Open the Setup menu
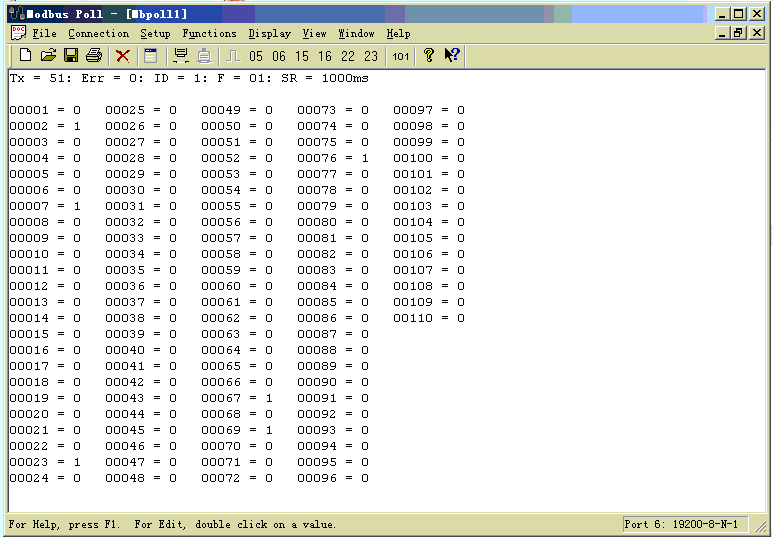The height and width of the screenshot is (537, 772). pyautogui.click(x=155, y=34)
